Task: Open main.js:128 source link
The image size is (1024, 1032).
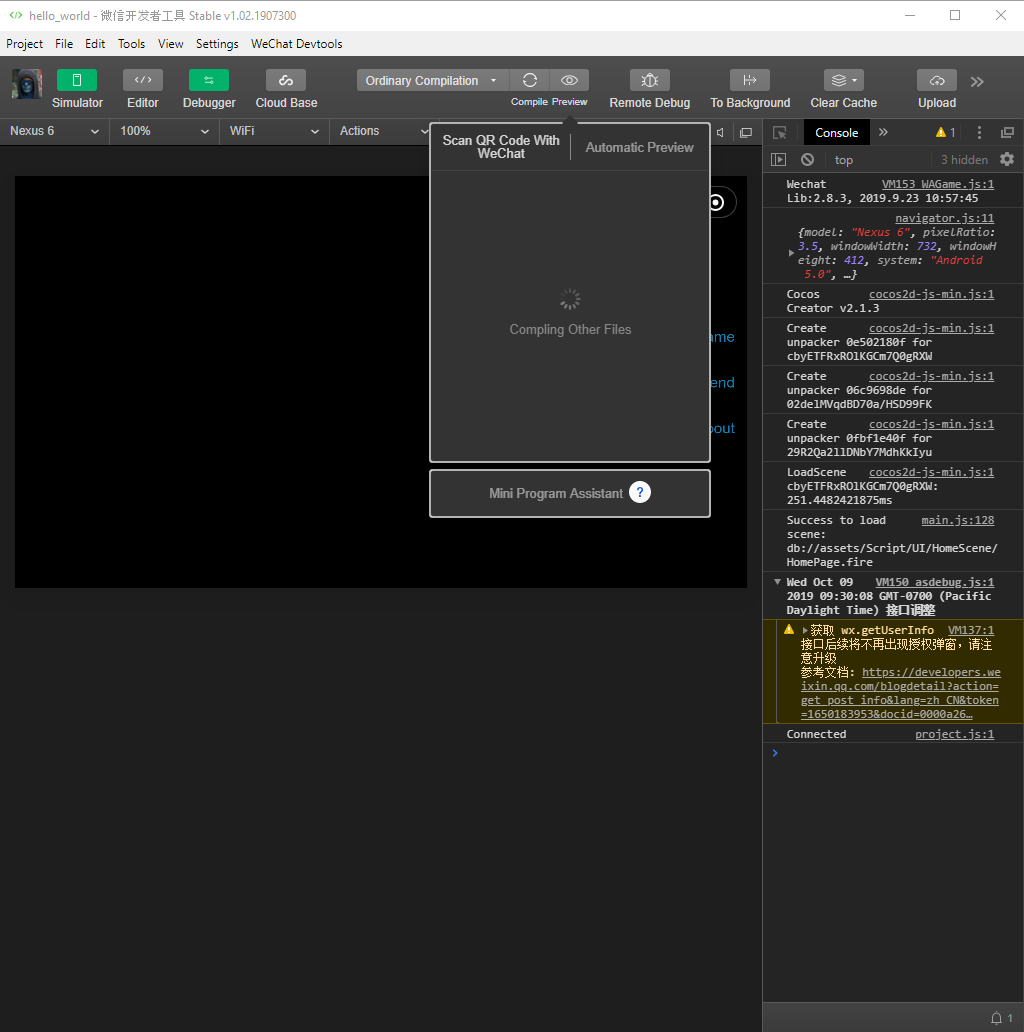Action: click(958, 520)
